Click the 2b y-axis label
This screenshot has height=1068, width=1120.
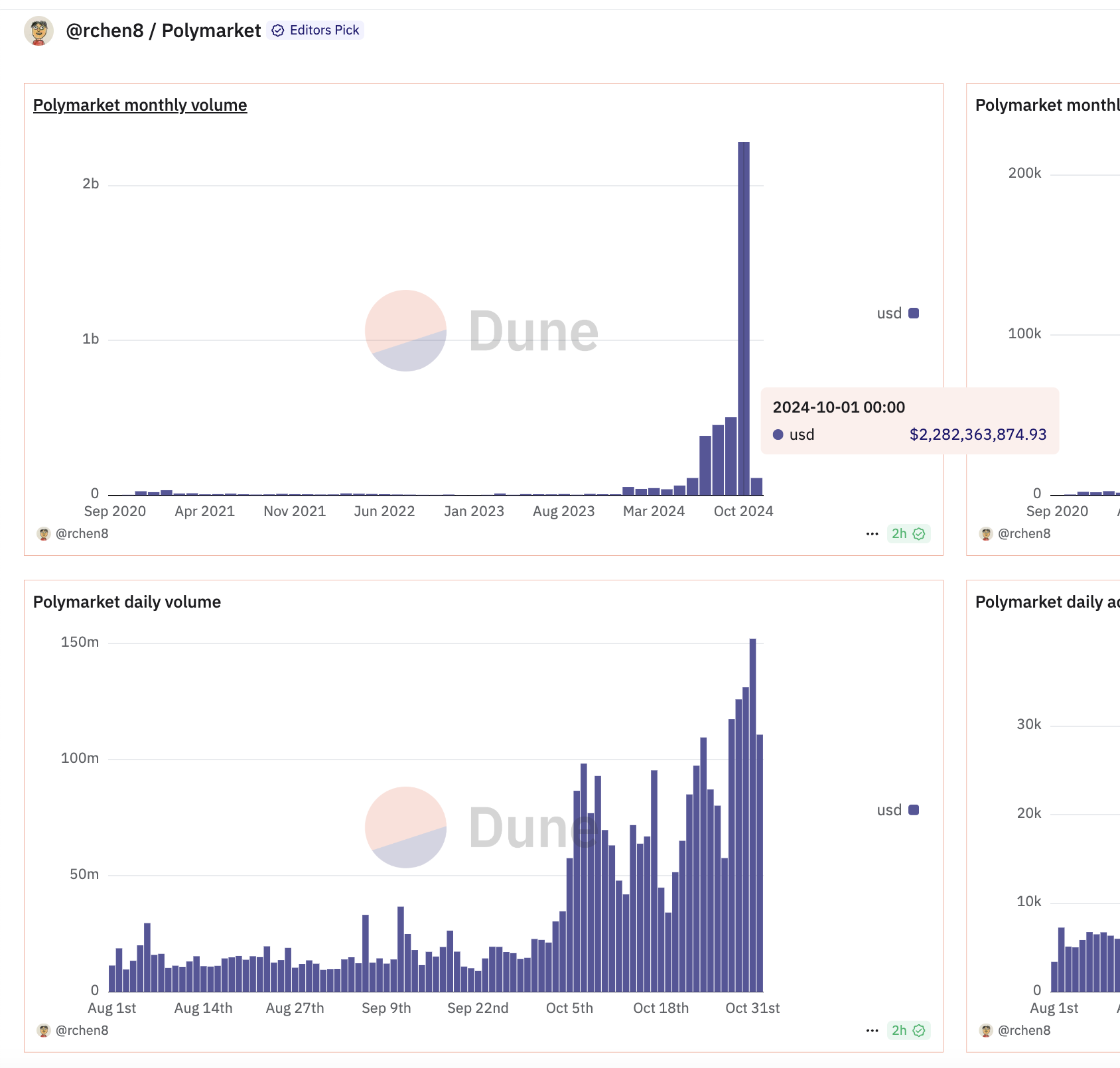[90, 184]
